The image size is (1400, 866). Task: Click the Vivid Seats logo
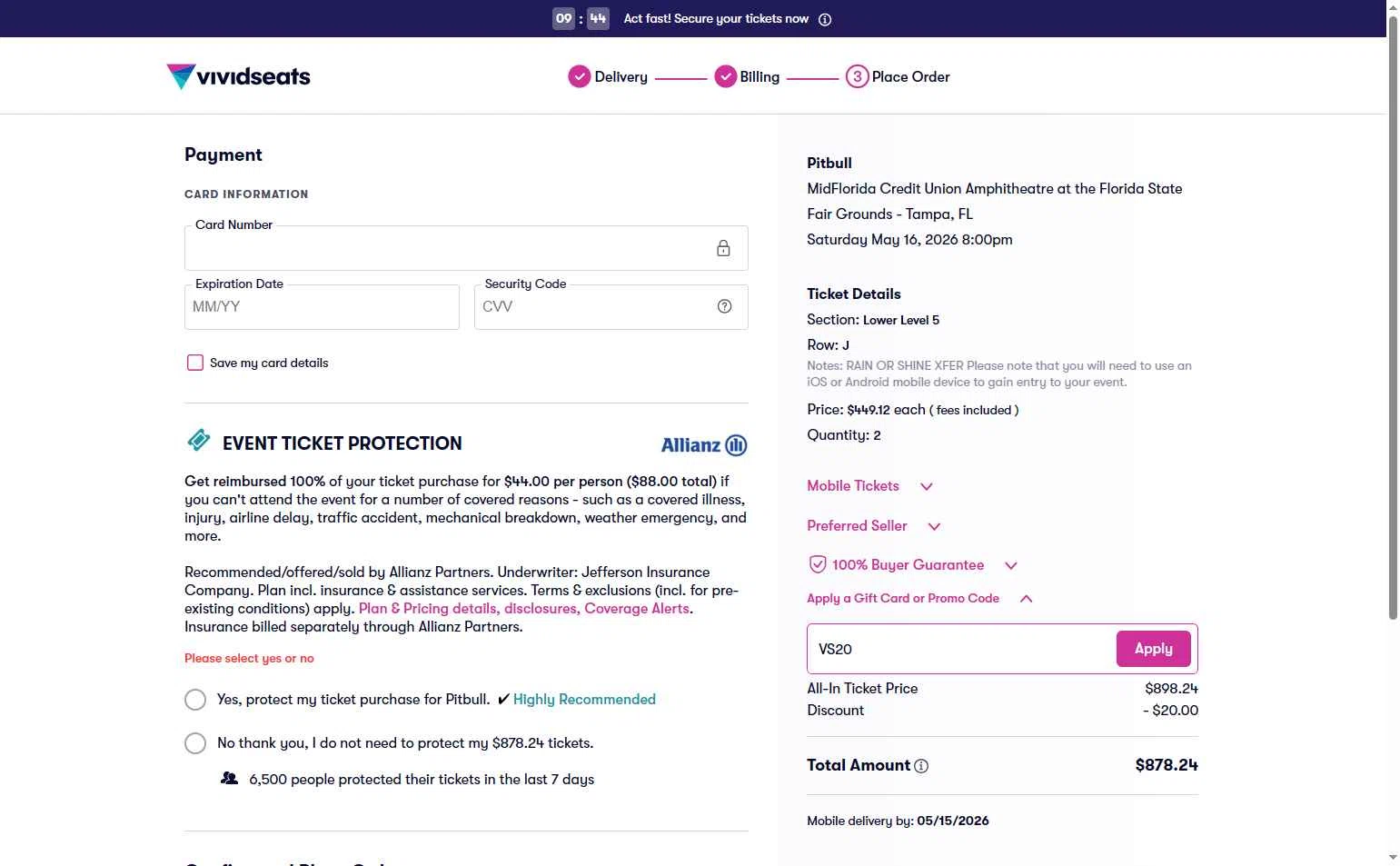click(x=238, y=76)
